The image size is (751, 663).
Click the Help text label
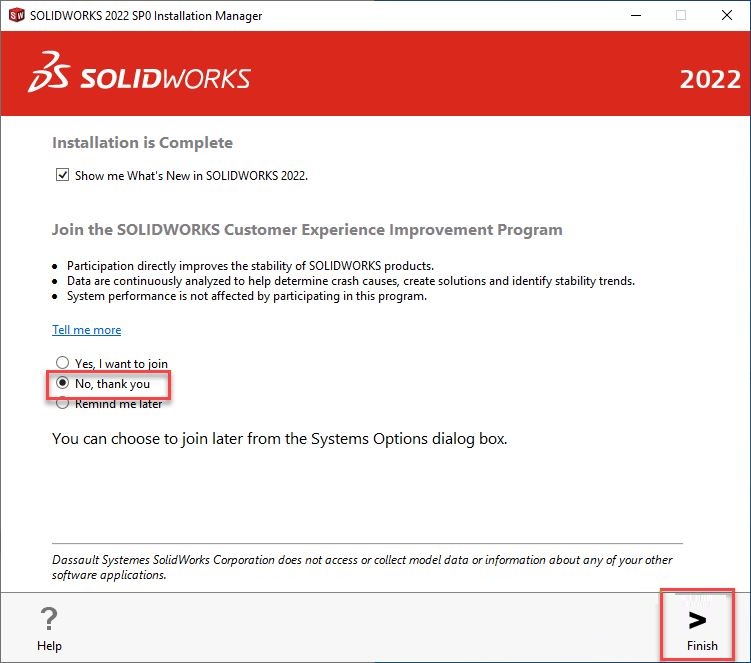[49, 646]
